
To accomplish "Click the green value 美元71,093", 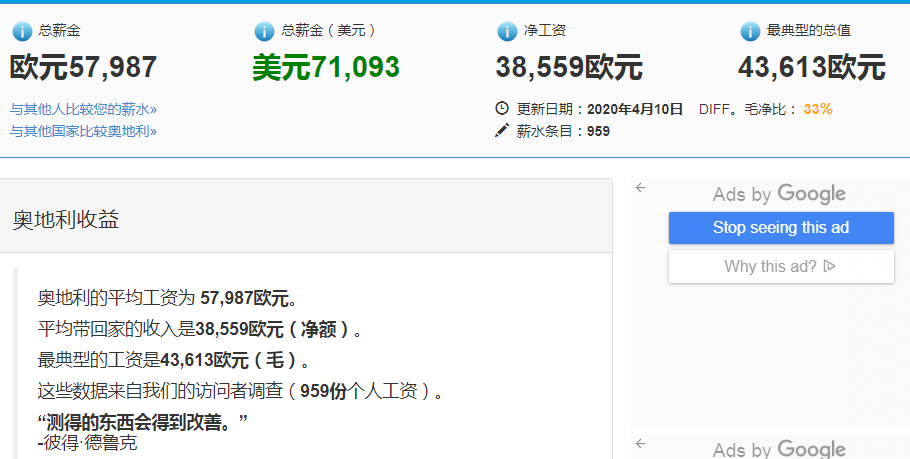I will point(326,67).
